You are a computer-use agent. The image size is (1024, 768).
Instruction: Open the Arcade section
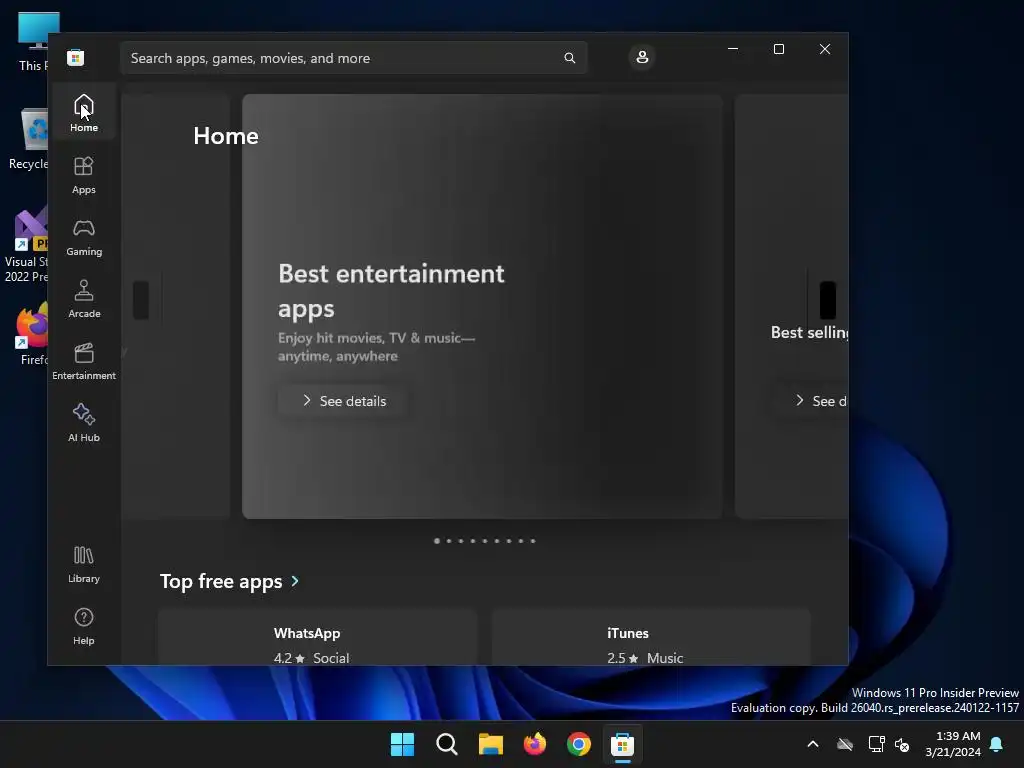[x=84, y=299]
